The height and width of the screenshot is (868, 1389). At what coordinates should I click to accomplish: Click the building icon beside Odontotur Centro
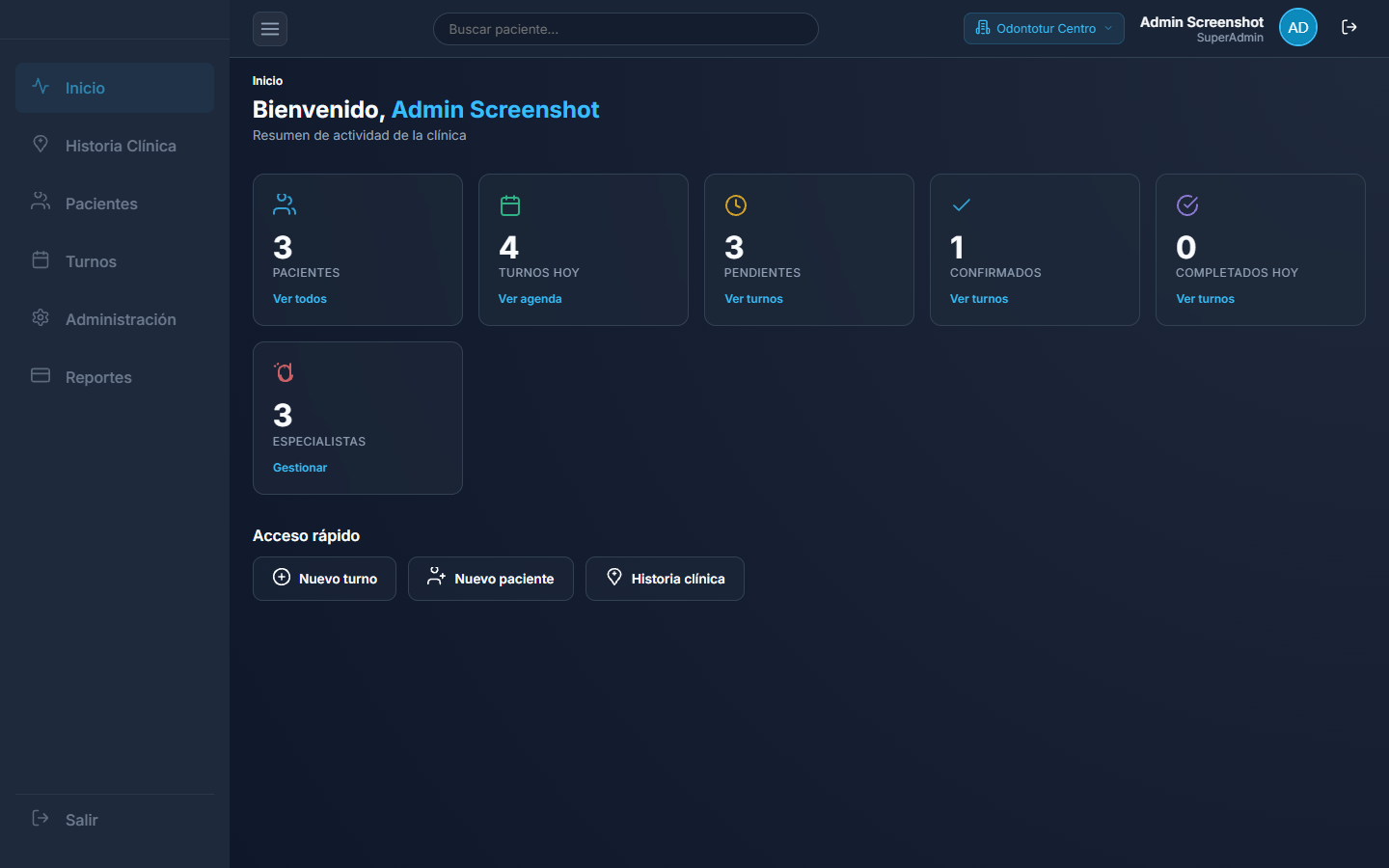tap(983, 28)
